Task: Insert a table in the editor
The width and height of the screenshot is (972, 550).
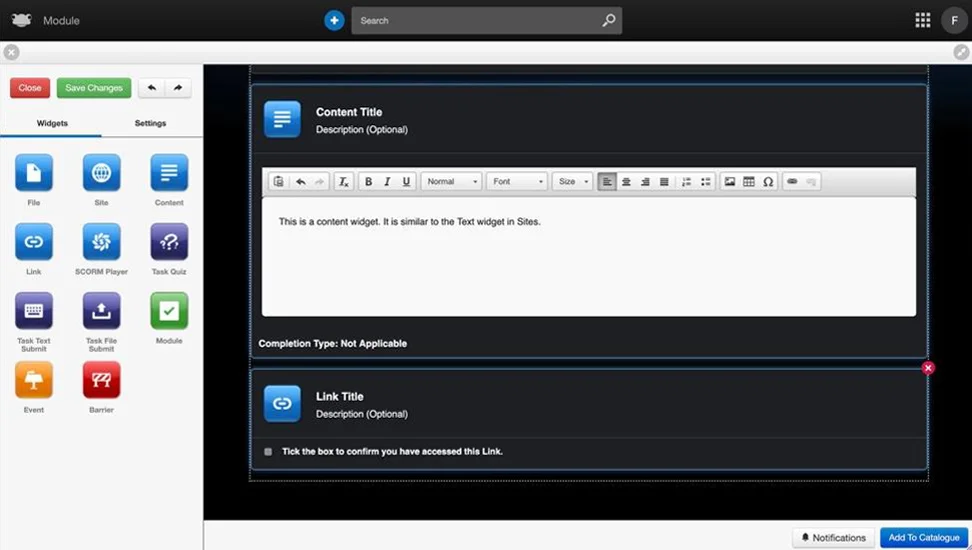Action: 749,182
